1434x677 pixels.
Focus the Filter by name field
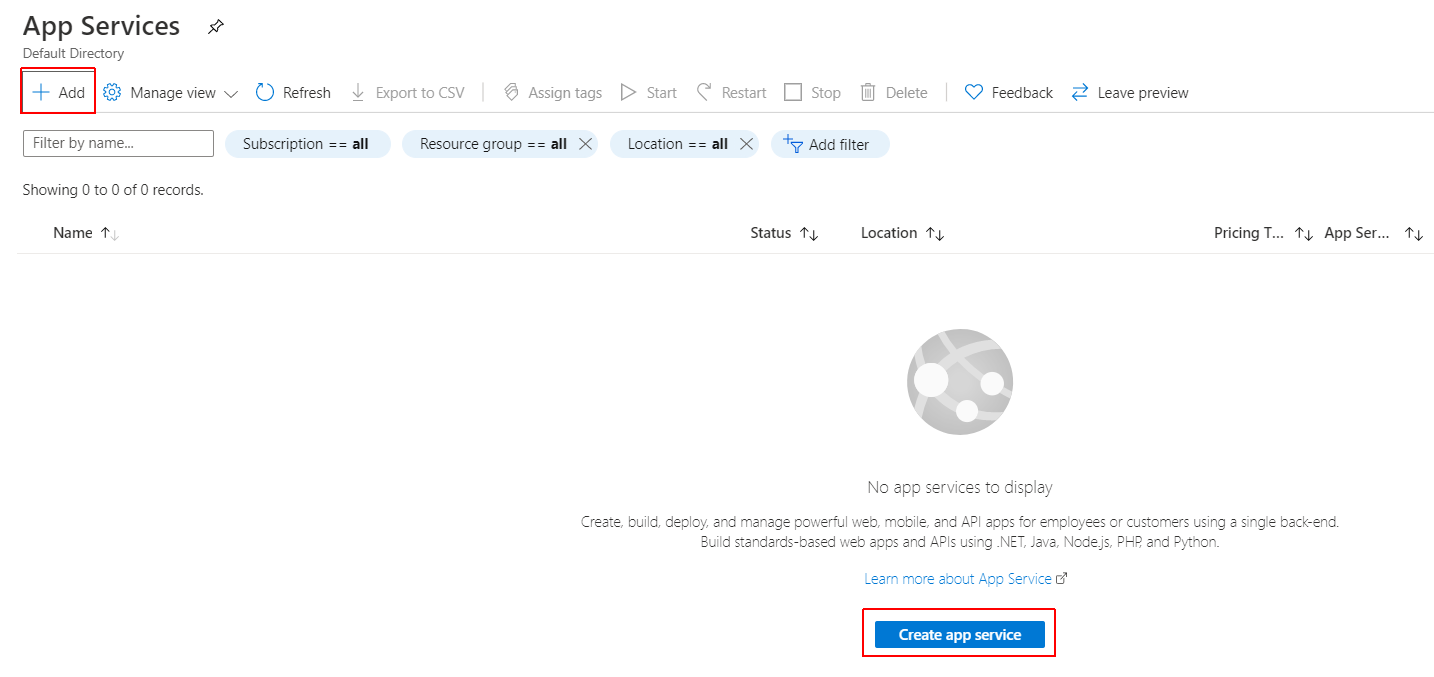coord(118,143)
